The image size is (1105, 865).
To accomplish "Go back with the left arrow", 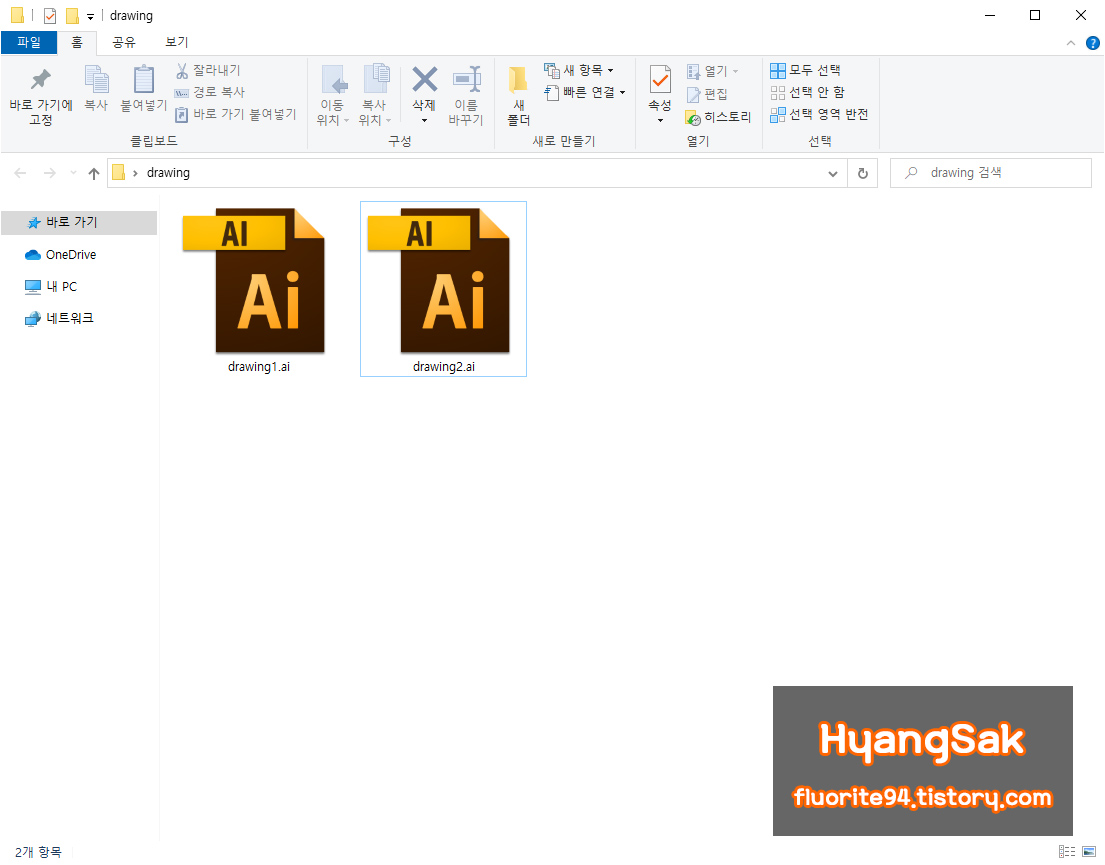I will (x=20, y=173).
